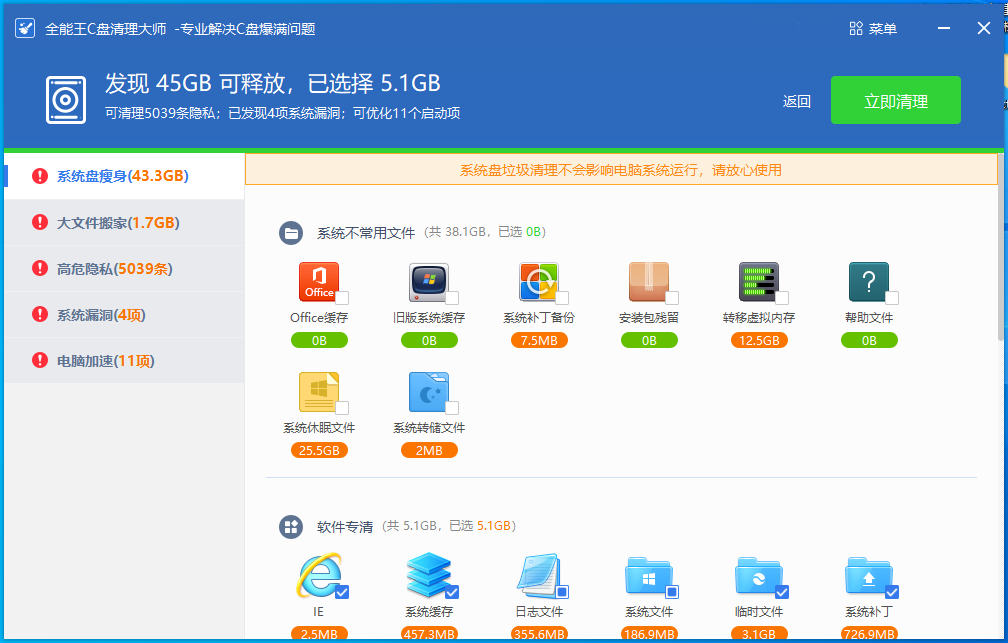The image size is (1008, 643).
Task: Click the 旧版系统缓存 item icon
Action: 430,282
